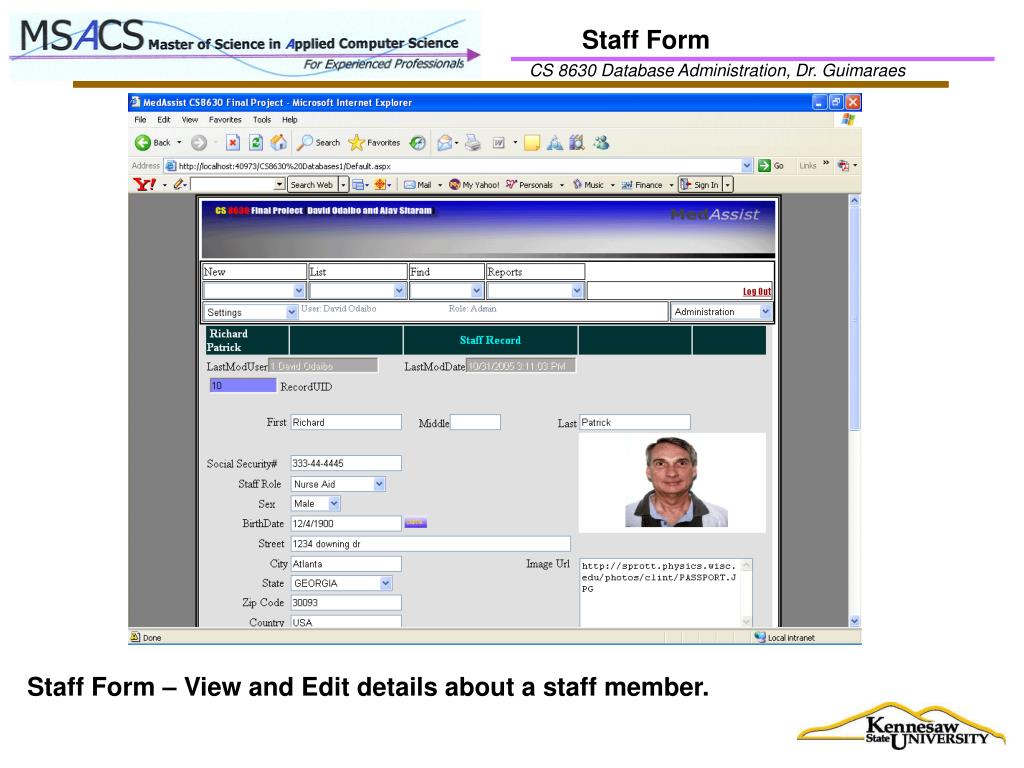This screenshot has width=1024, height=768.
Task: Click the Staff Record header text
Action: pos(490,340)
